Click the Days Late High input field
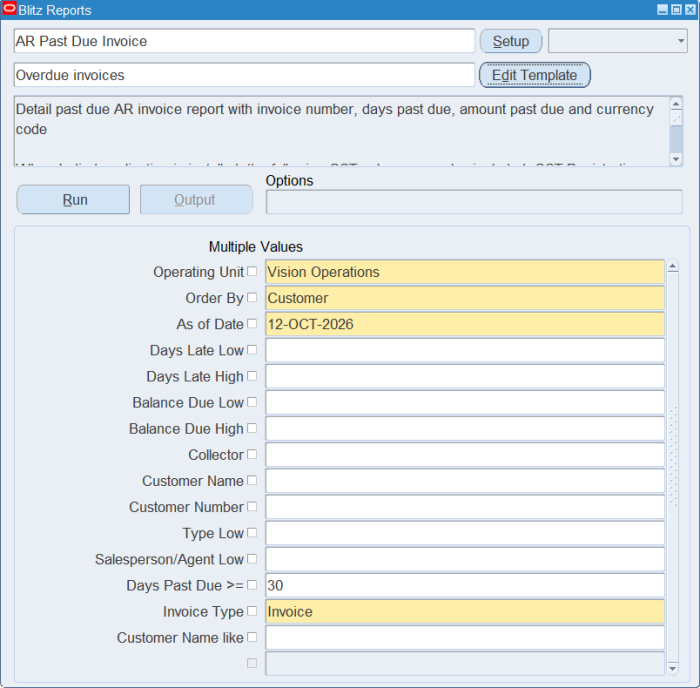The height and width of the screenshot is (688, 700). click(x=465, y=376)
